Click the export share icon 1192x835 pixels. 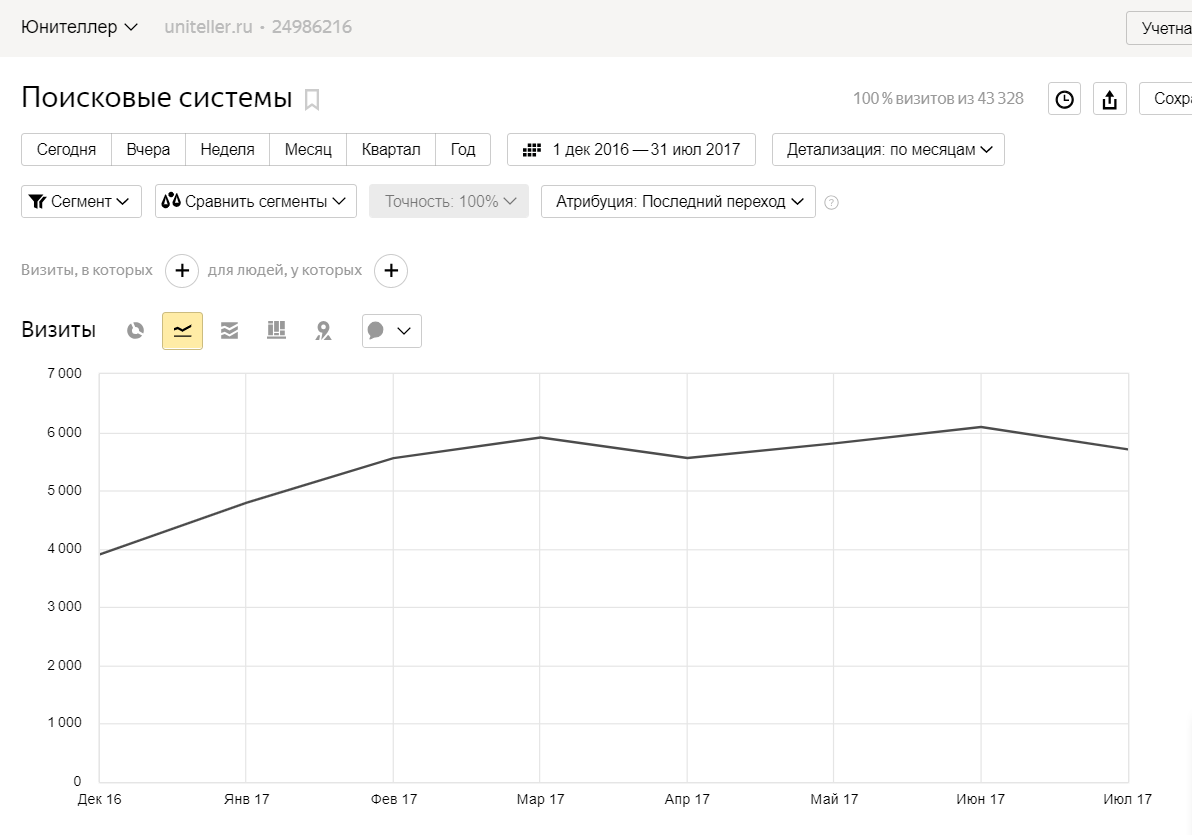click(x=1109, y=99)
